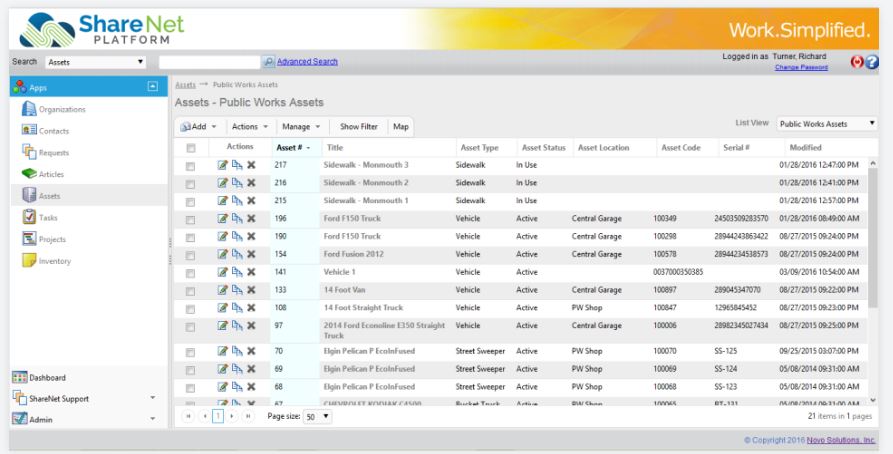Open the help question mark icon

(x=872, y=62)
